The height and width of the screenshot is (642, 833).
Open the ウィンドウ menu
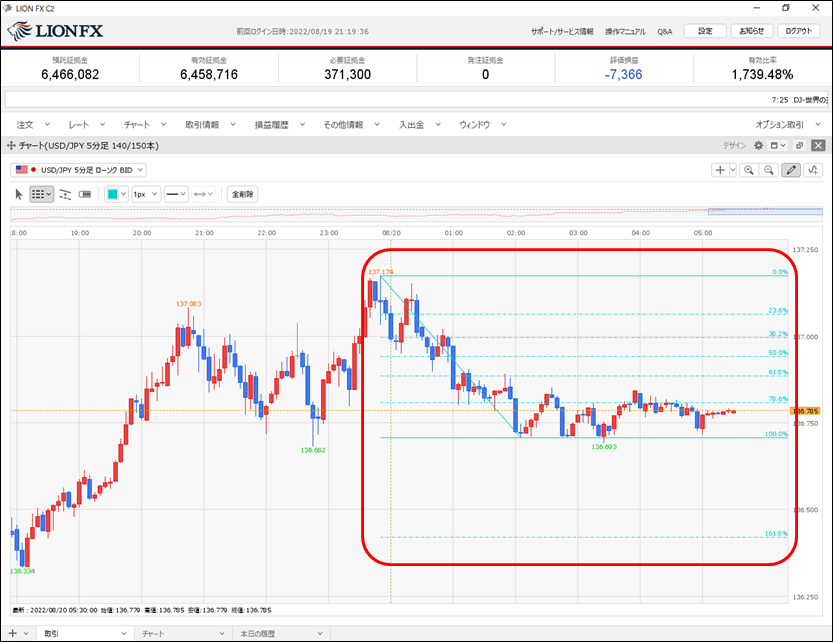[x=482, y=125]
